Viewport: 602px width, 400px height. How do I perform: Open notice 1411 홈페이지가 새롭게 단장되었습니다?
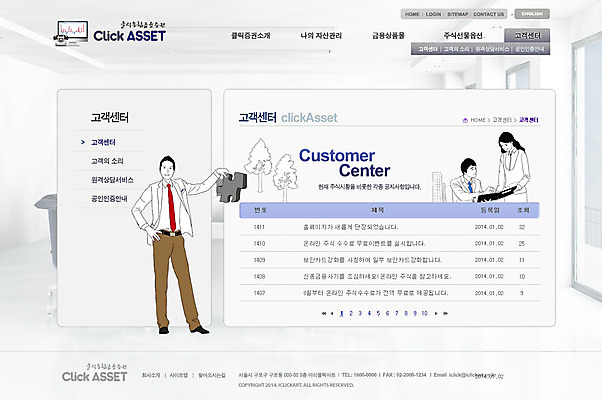click(x=351, y=227)
